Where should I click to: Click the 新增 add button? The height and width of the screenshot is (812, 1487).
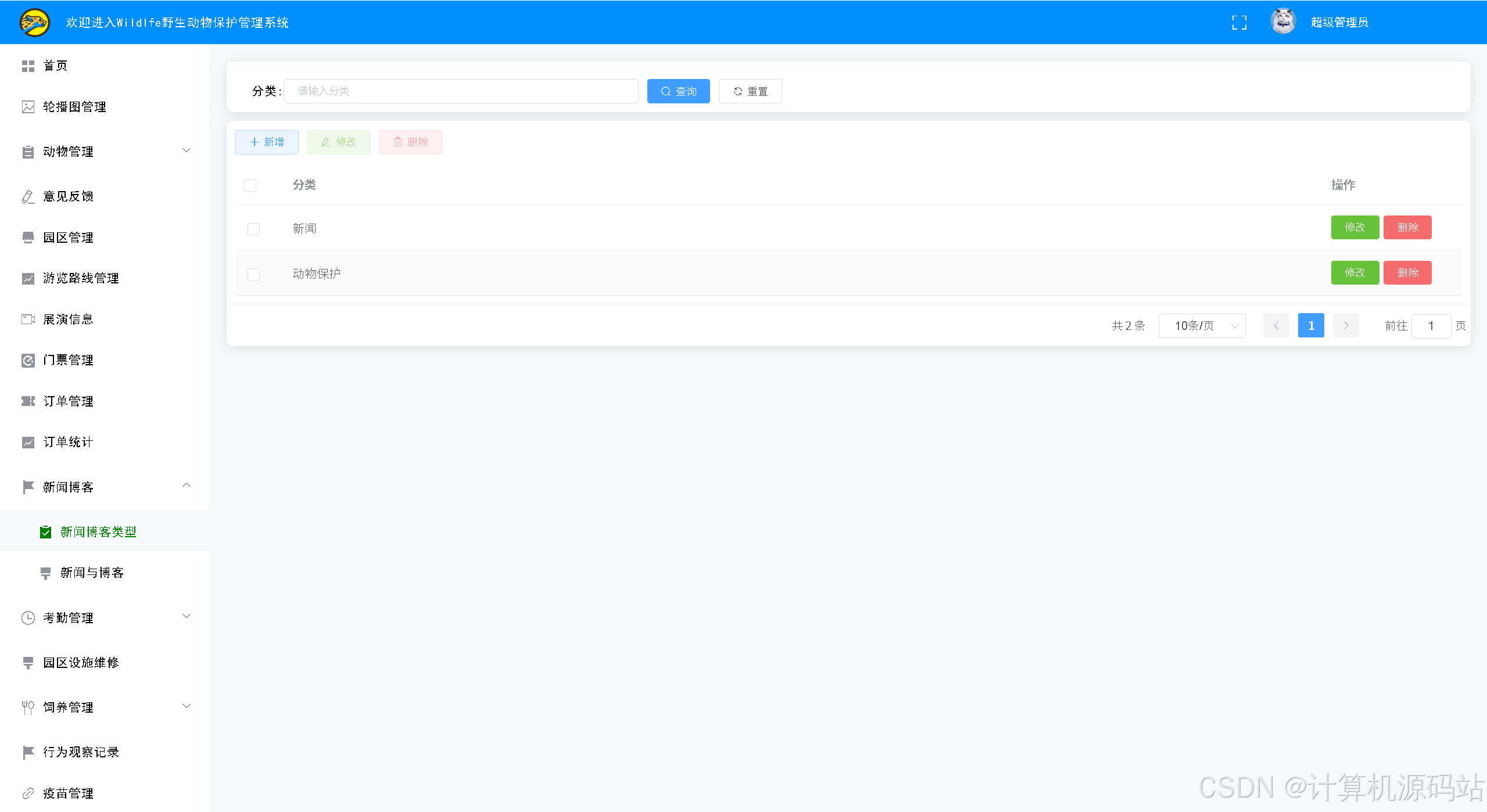point(267,142)
